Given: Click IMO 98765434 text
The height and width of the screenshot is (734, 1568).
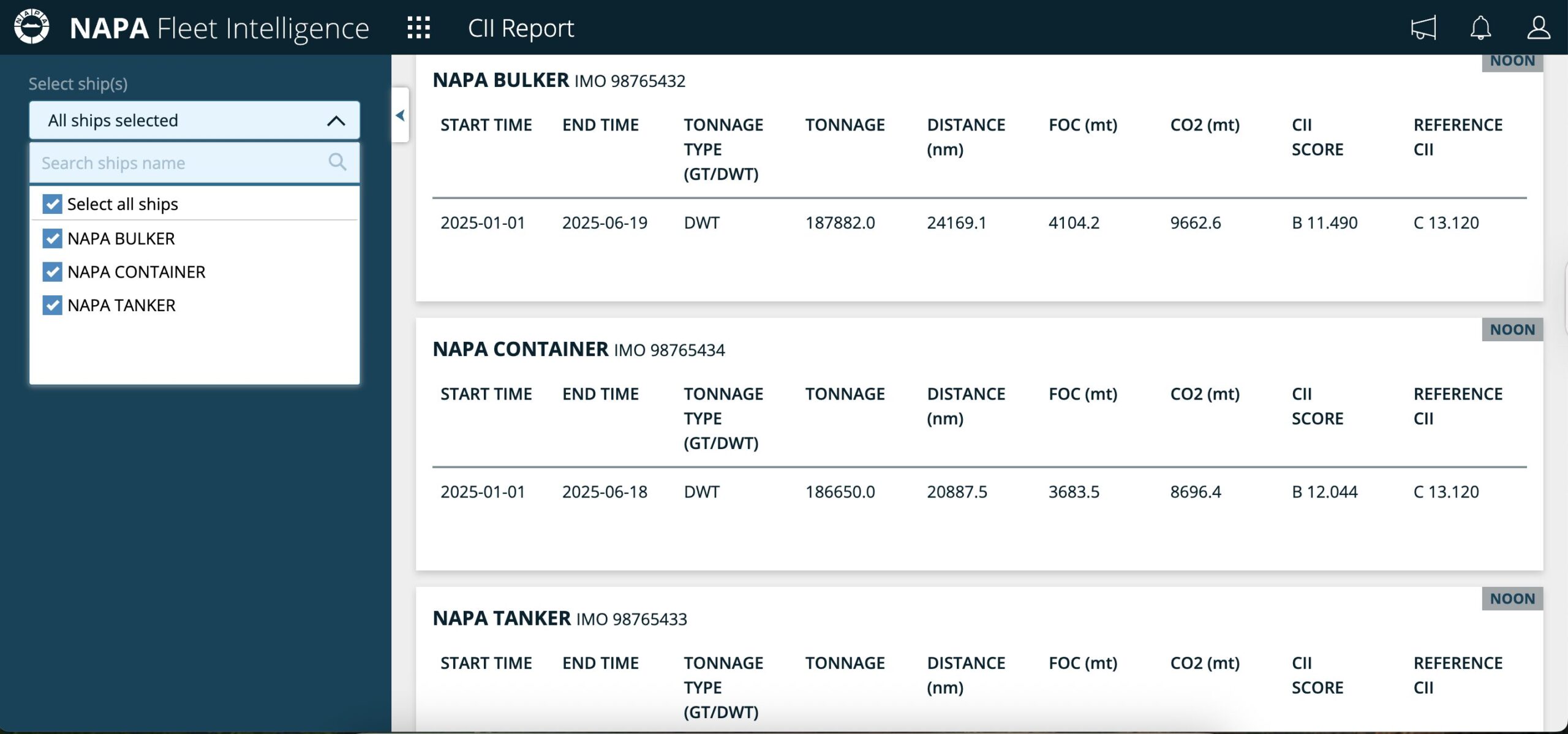Looking at the screenshot, I should click(x=669, y=350).
